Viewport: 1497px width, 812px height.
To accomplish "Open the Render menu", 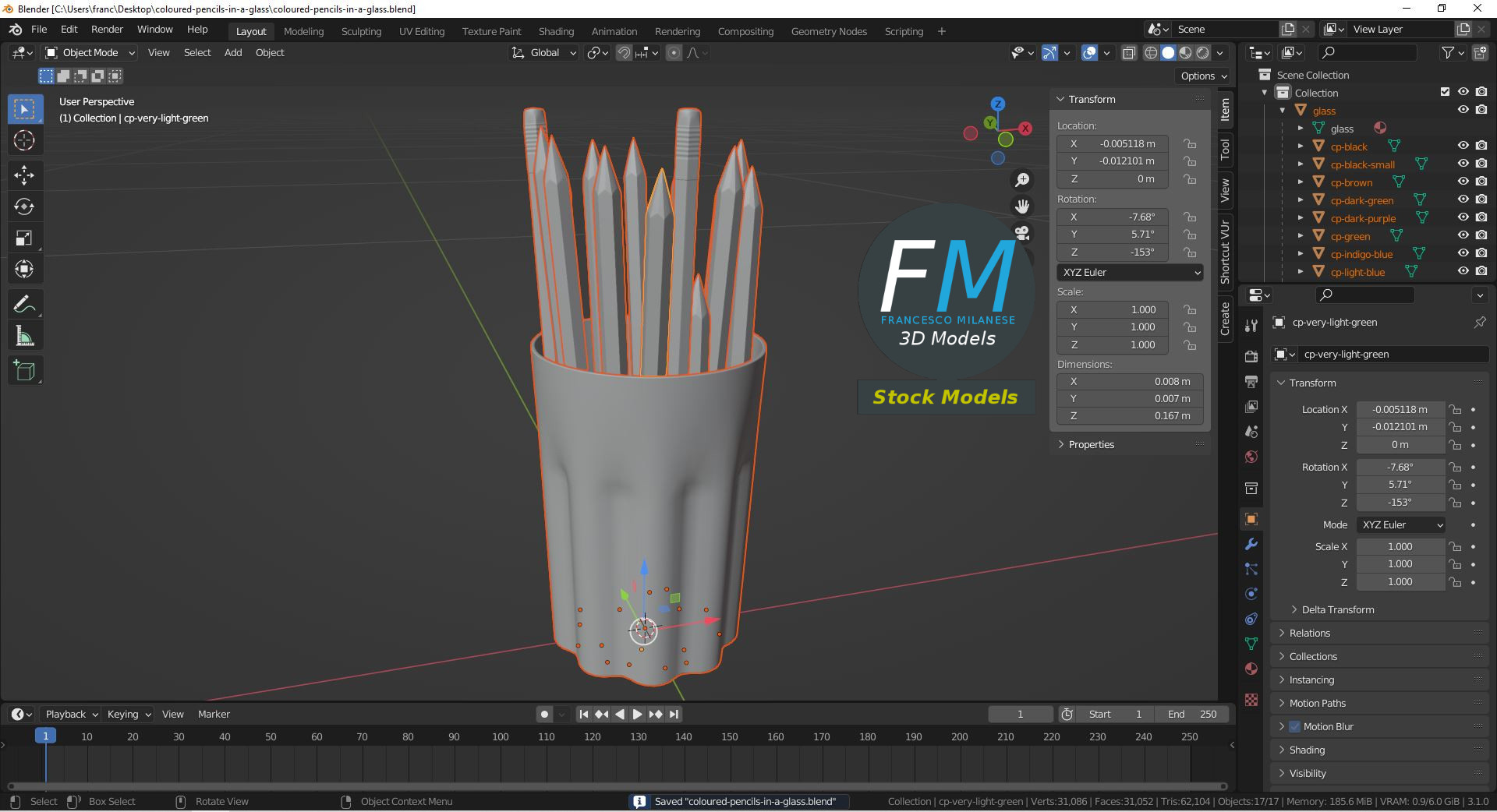I will pos(107,29).
